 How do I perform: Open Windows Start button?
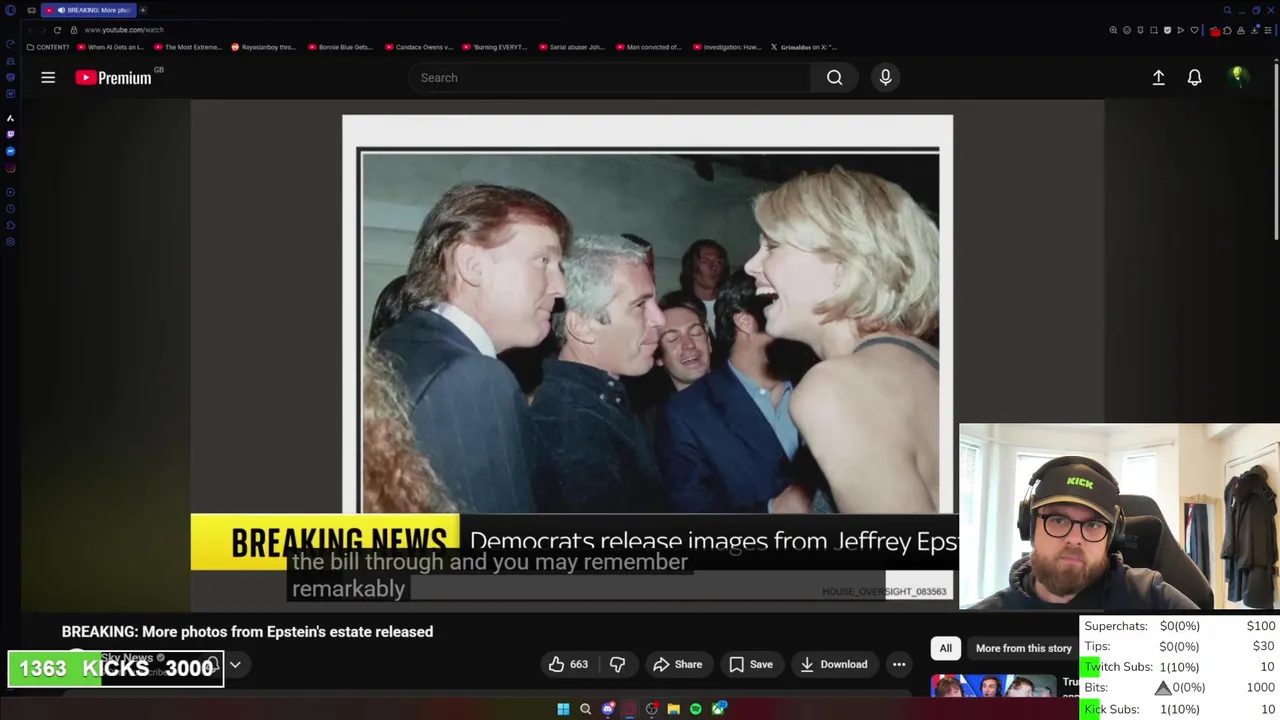click(563, 709)
